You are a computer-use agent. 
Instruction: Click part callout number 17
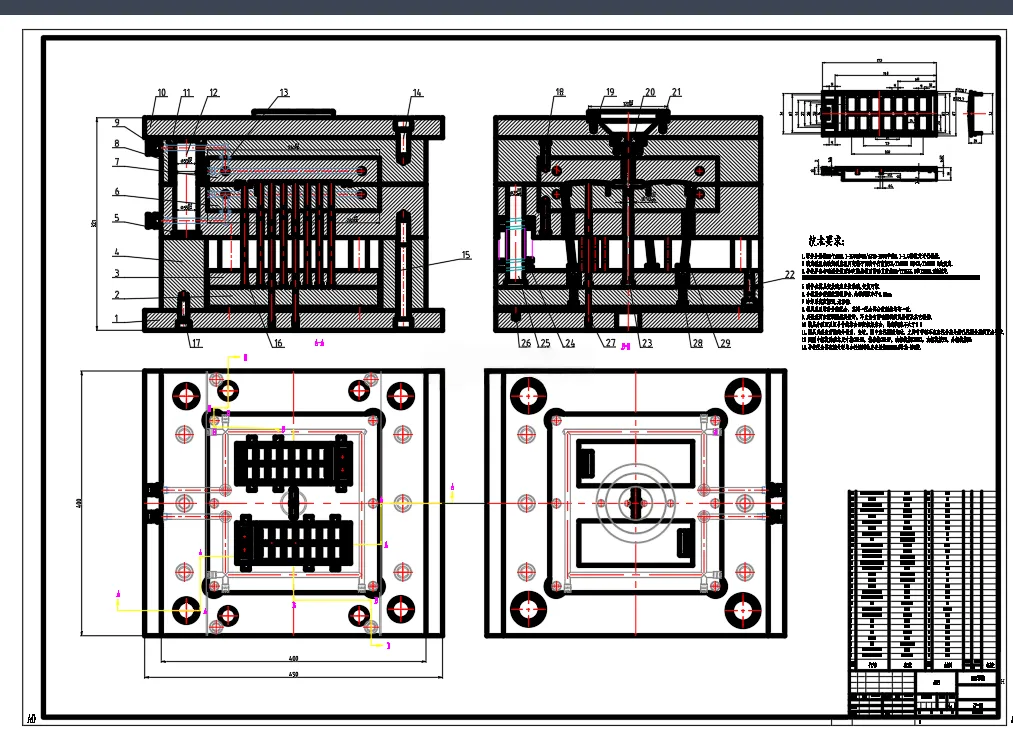[196, 343]
